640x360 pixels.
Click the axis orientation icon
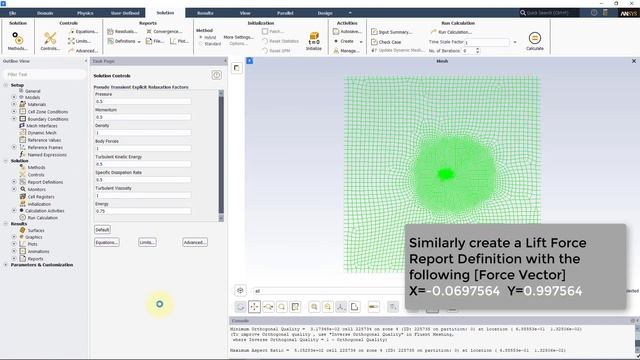341,307
